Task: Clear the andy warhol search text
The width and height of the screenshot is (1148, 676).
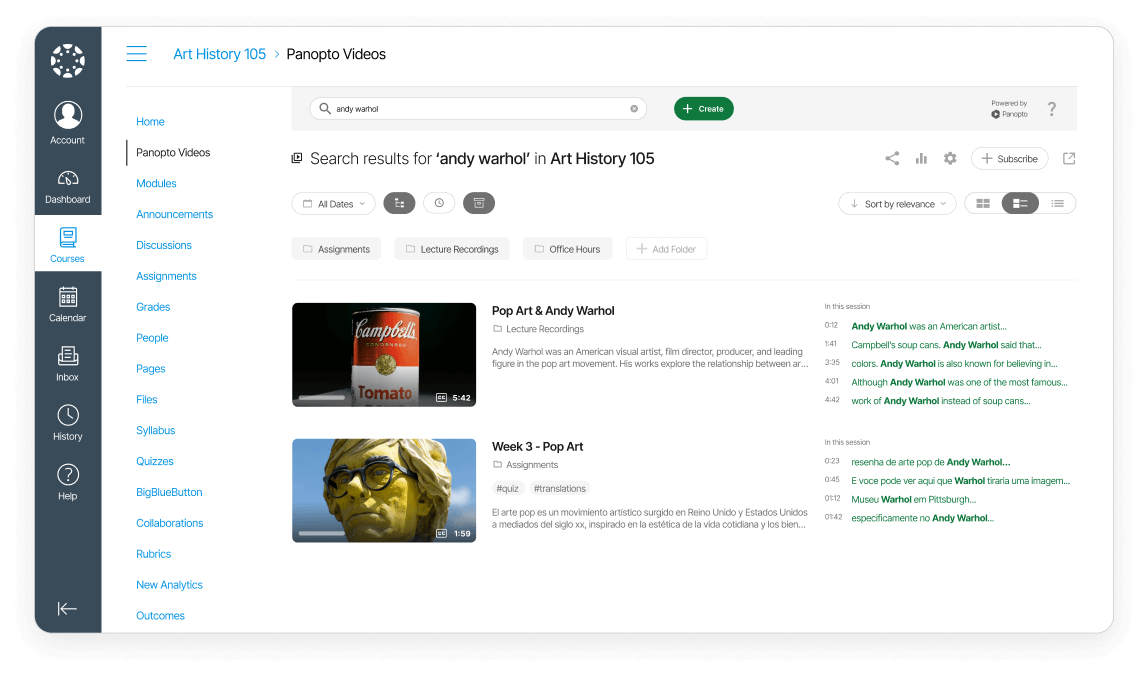Action: click(634, 109)
